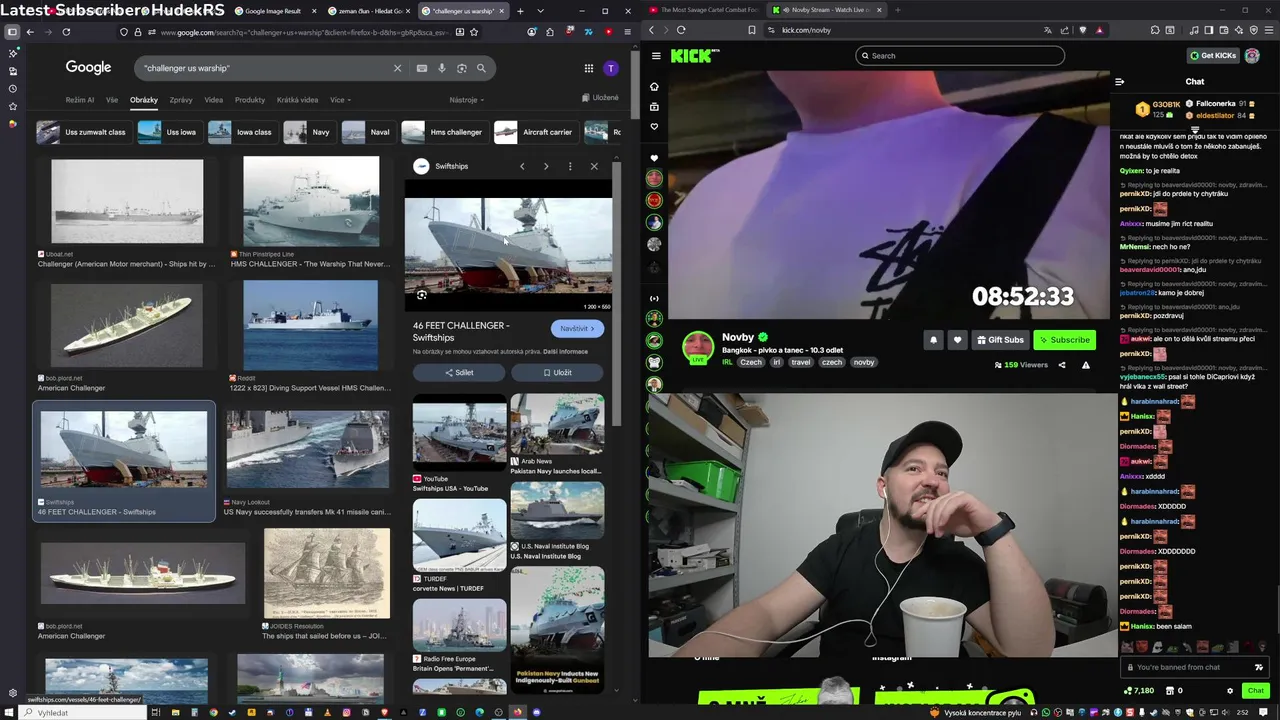Collapse the Kick chat panel arrow
1280x720 pixels.
click(1120, 82)
